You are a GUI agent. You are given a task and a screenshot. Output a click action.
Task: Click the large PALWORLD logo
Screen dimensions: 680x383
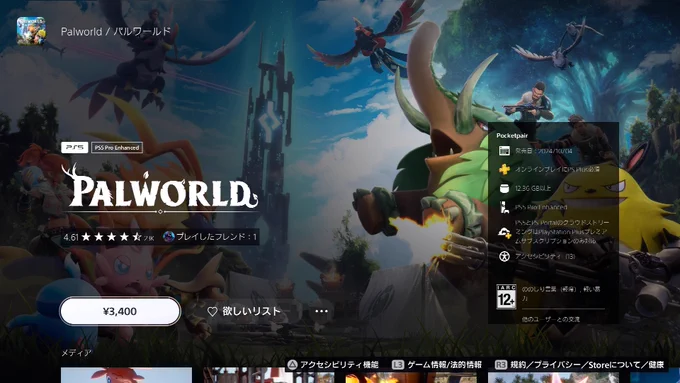click(160, 188)
